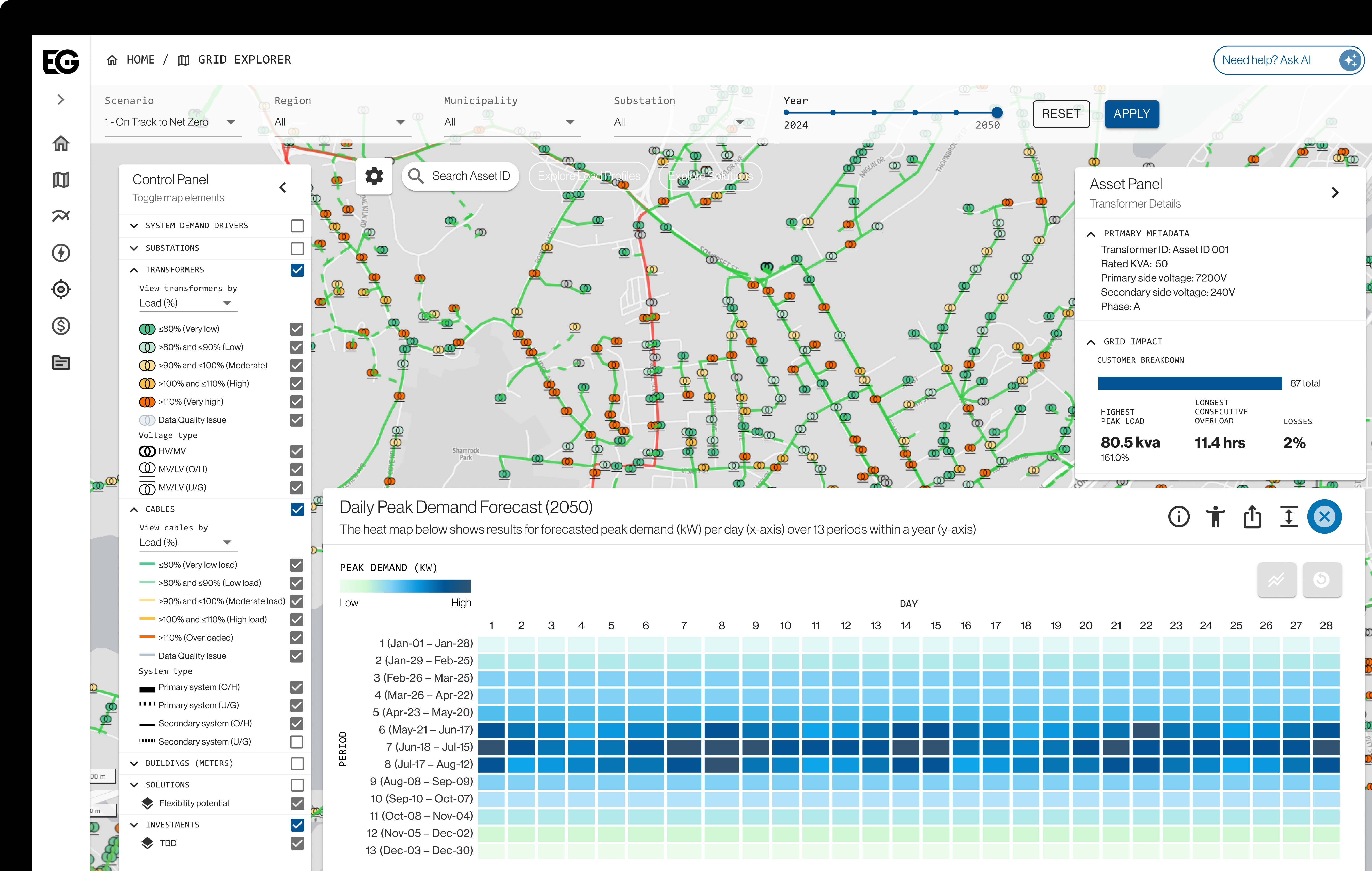Check Secondary system (U/G) checkbox
Image resolution: width=1372 pixels, height=871 pixels.
pos(296,742)
